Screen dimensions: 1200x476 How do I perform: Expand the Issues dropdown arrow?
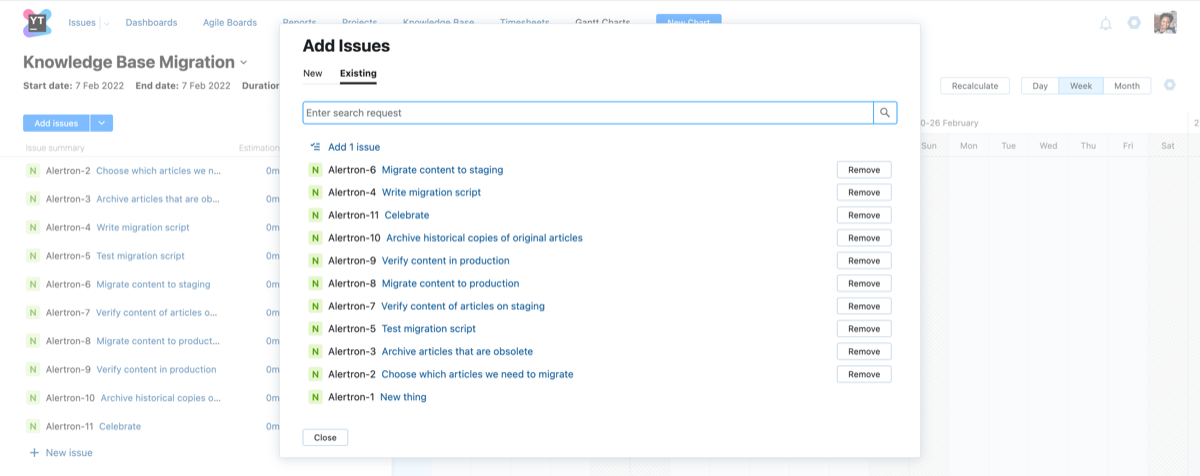(x=106, y=23)
